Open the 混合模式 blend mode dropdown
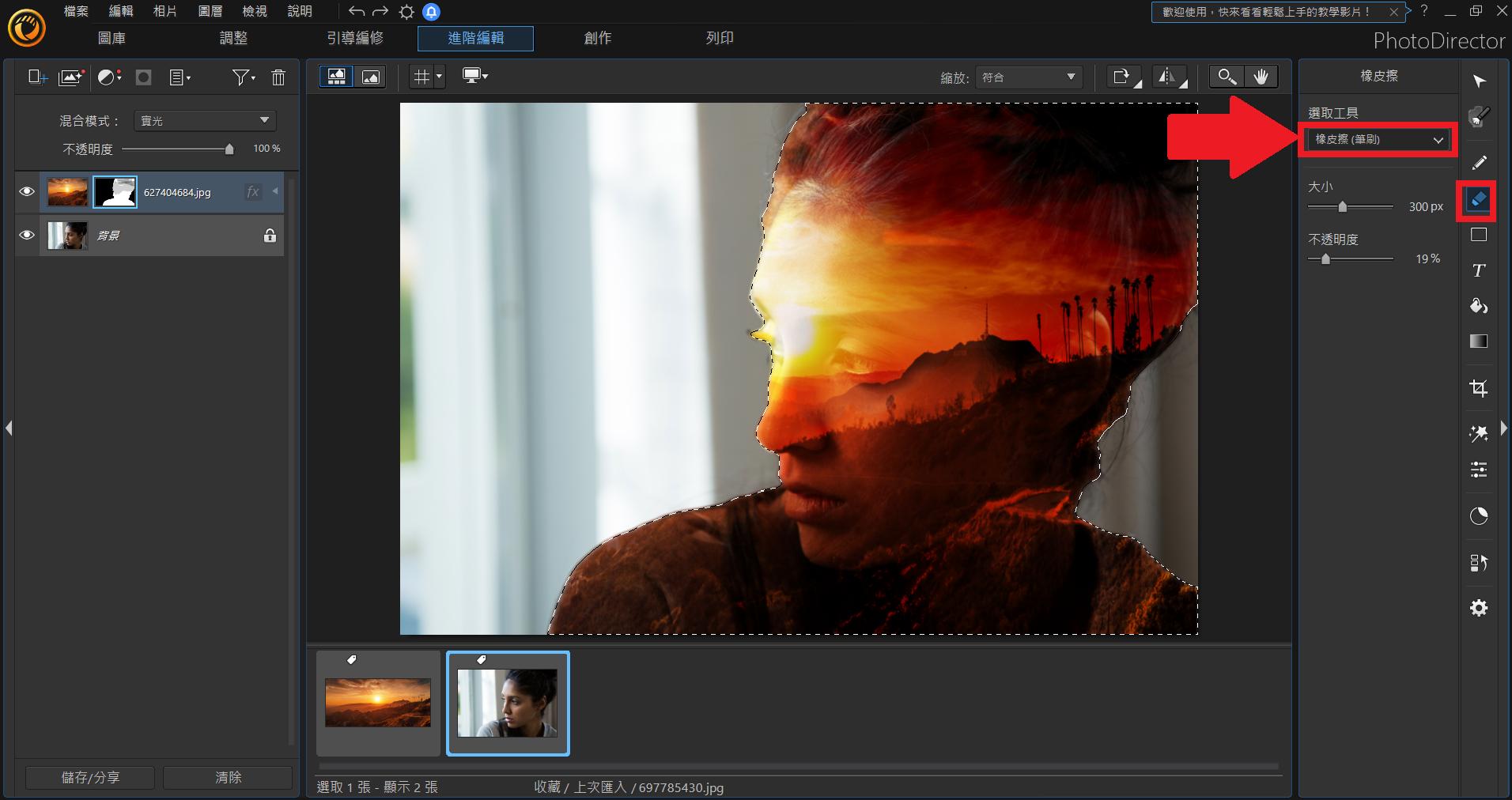The width and height of the screenshot is (1512, 800). [x=205, y=121]
